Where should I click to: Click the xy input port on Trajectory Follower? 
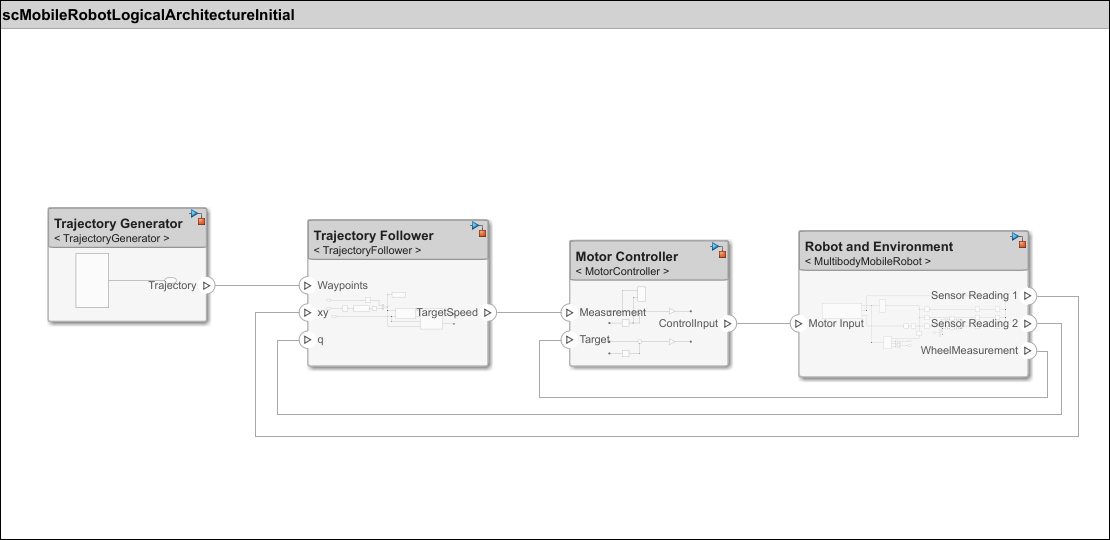pyautogui.click(x=308, y=312)
